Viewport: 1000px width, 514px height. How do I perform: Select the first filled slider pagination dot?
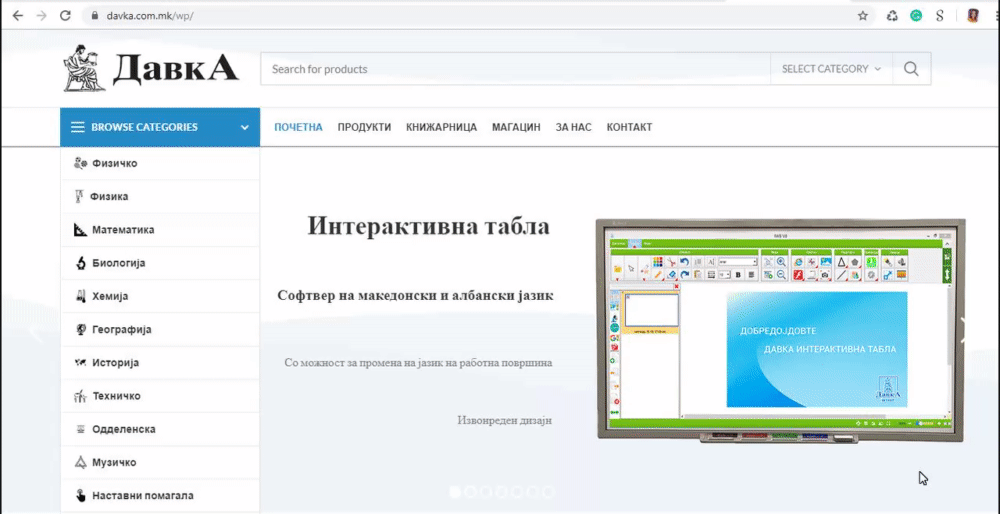click(x=455, y=492)
